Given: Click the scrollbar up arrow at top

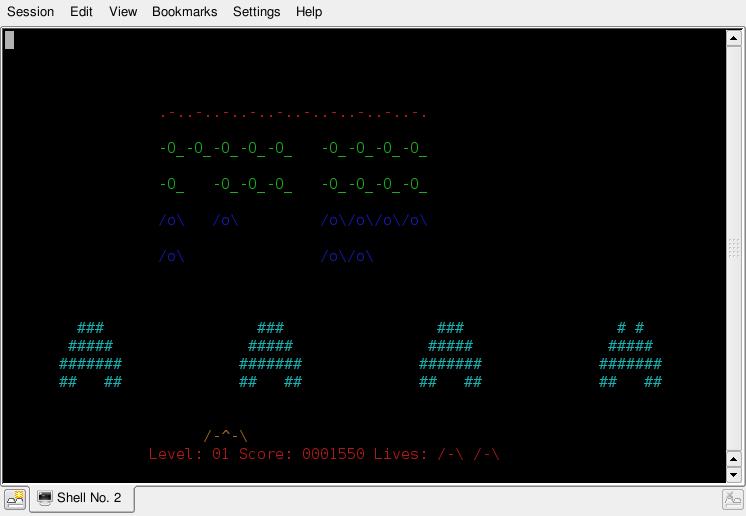Looking at the screenshot, I should [733, 38].
